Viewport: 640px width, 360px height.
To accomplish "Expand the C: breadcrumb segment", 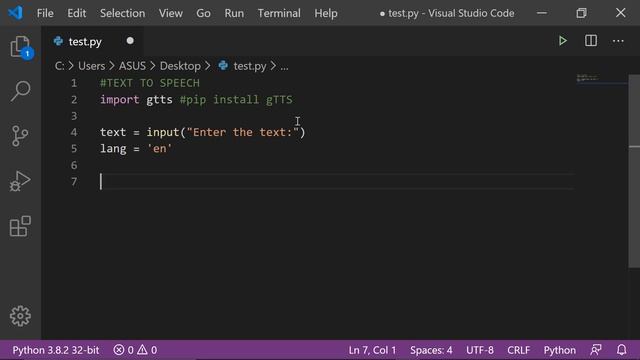I will point(60,66).
